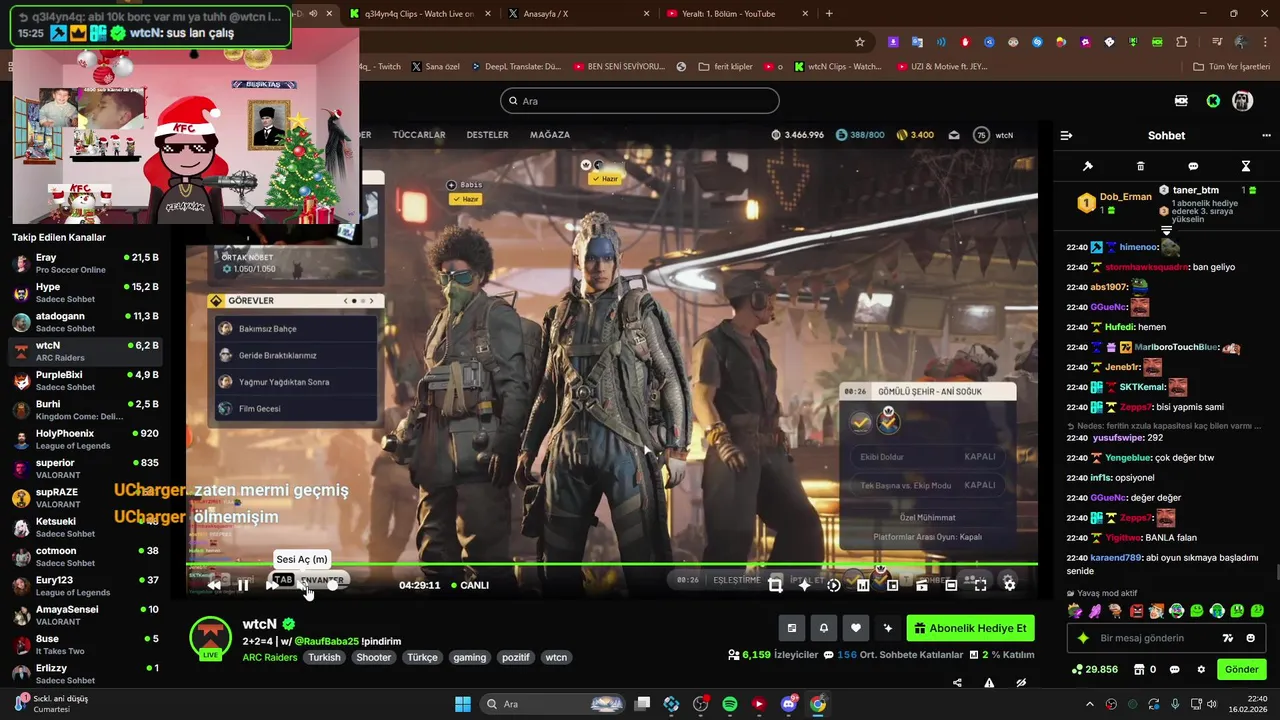Select PurpleBixi channel in sidebar
Viewport: 1280px width, 720px height.
click(x=85, y=380)
